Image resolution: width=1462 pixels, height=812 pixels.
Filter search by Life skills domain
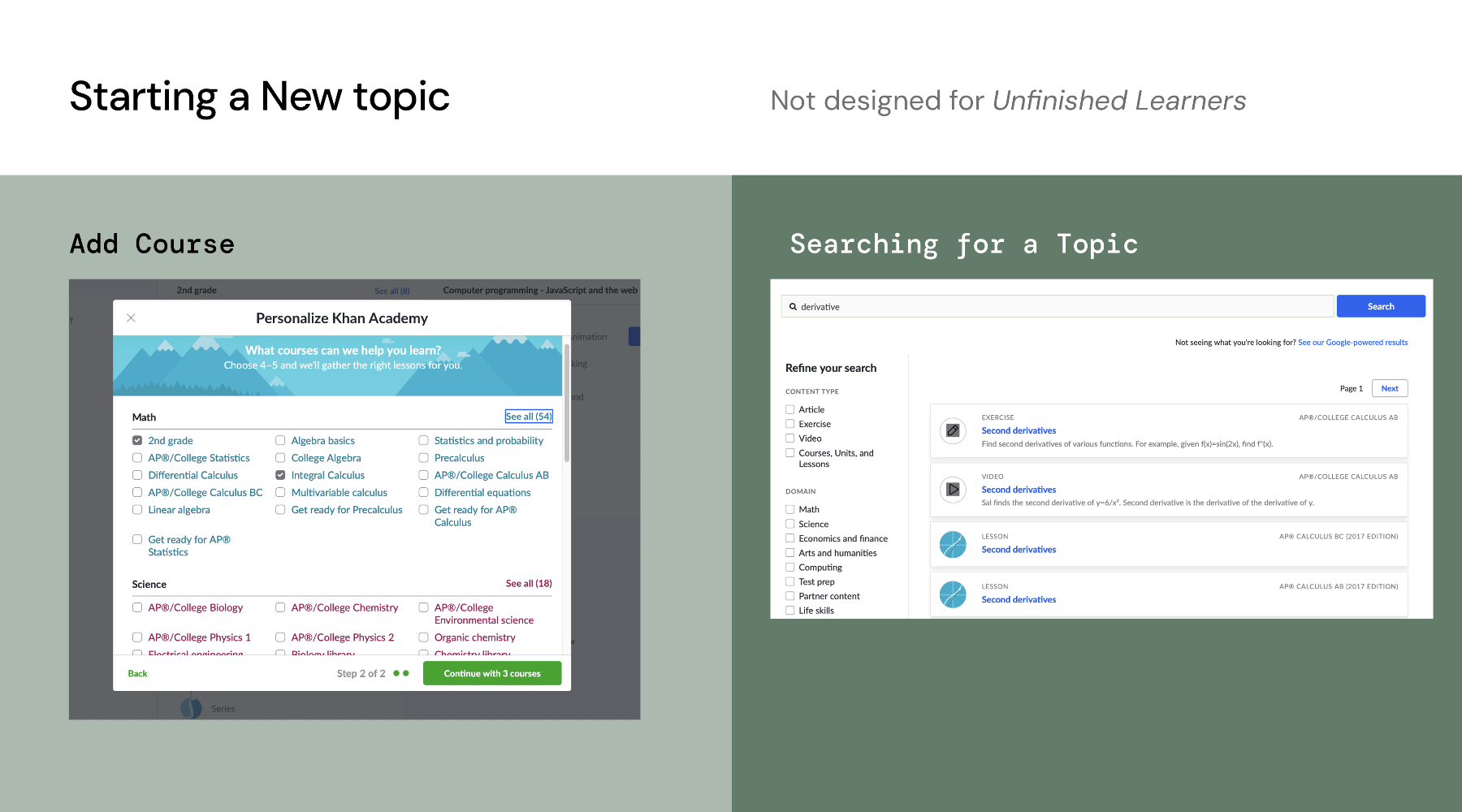(789, 611)
